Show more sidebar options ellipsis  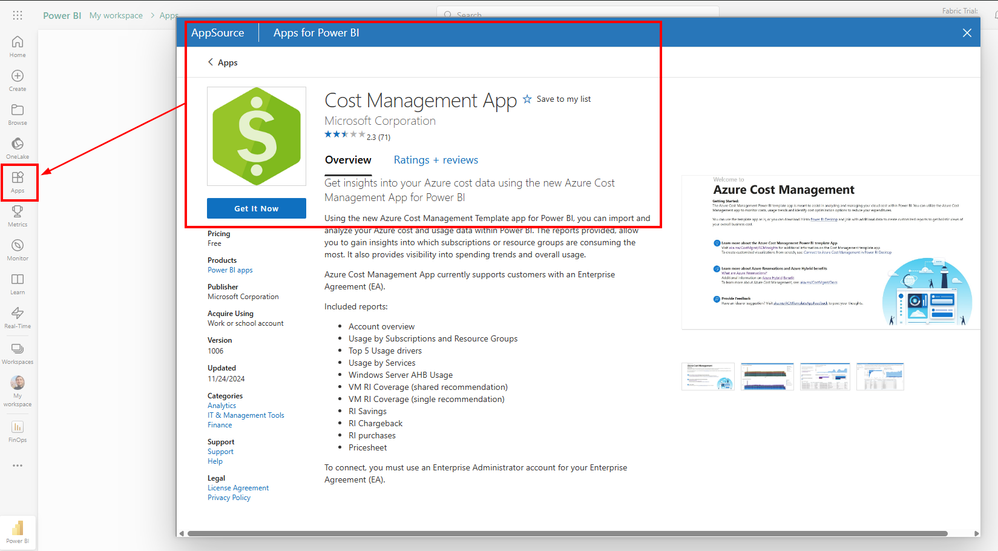17,465
